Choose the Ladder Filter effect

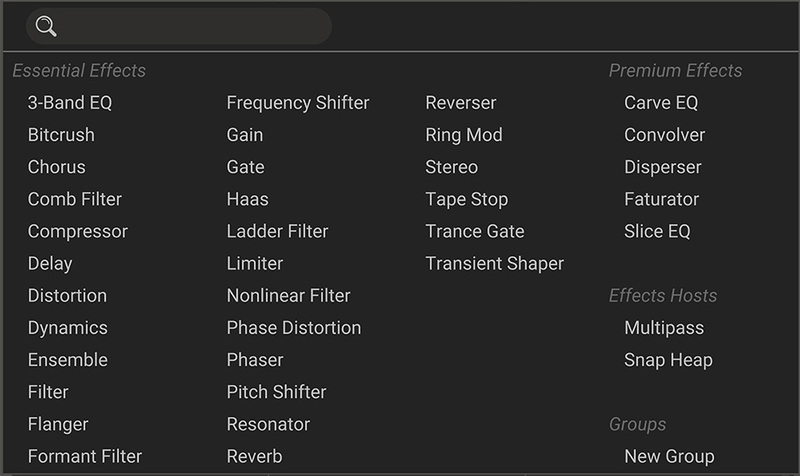tap(277, 231)
